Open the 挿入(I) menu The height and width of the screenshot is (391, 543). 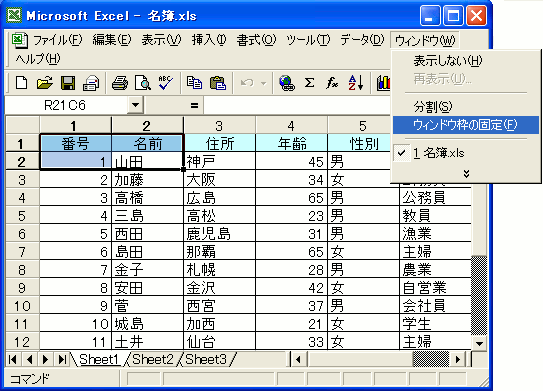(x=209, y=40)
